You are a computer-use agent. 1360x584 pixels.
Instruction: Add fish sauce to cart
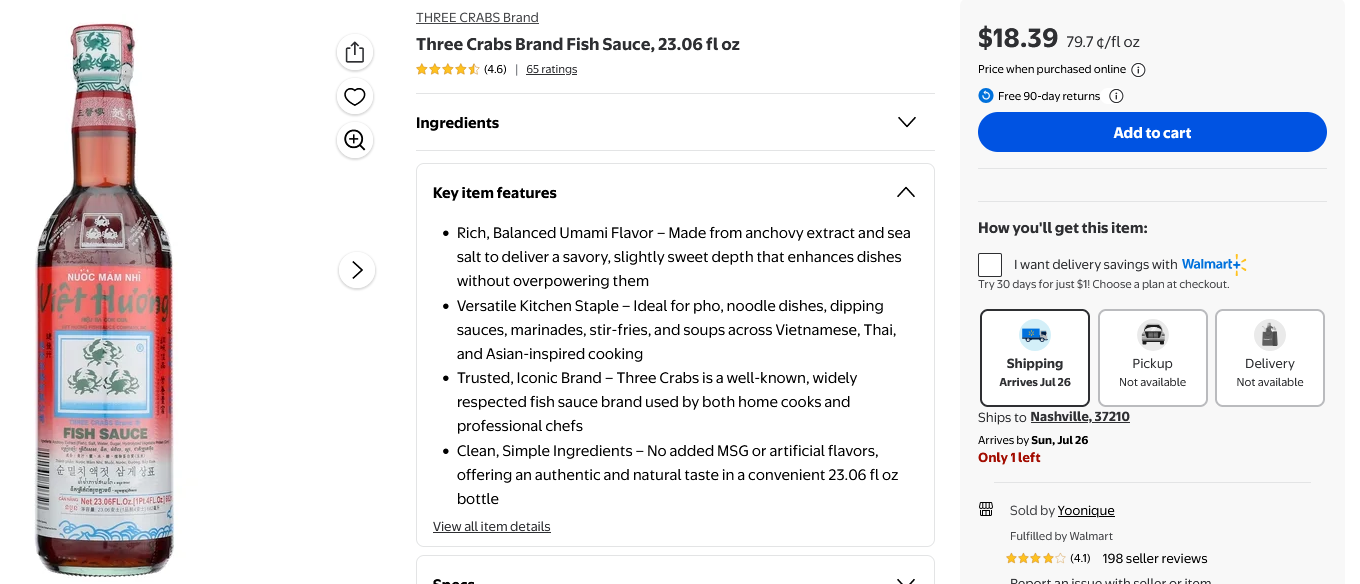[1152, 132]
